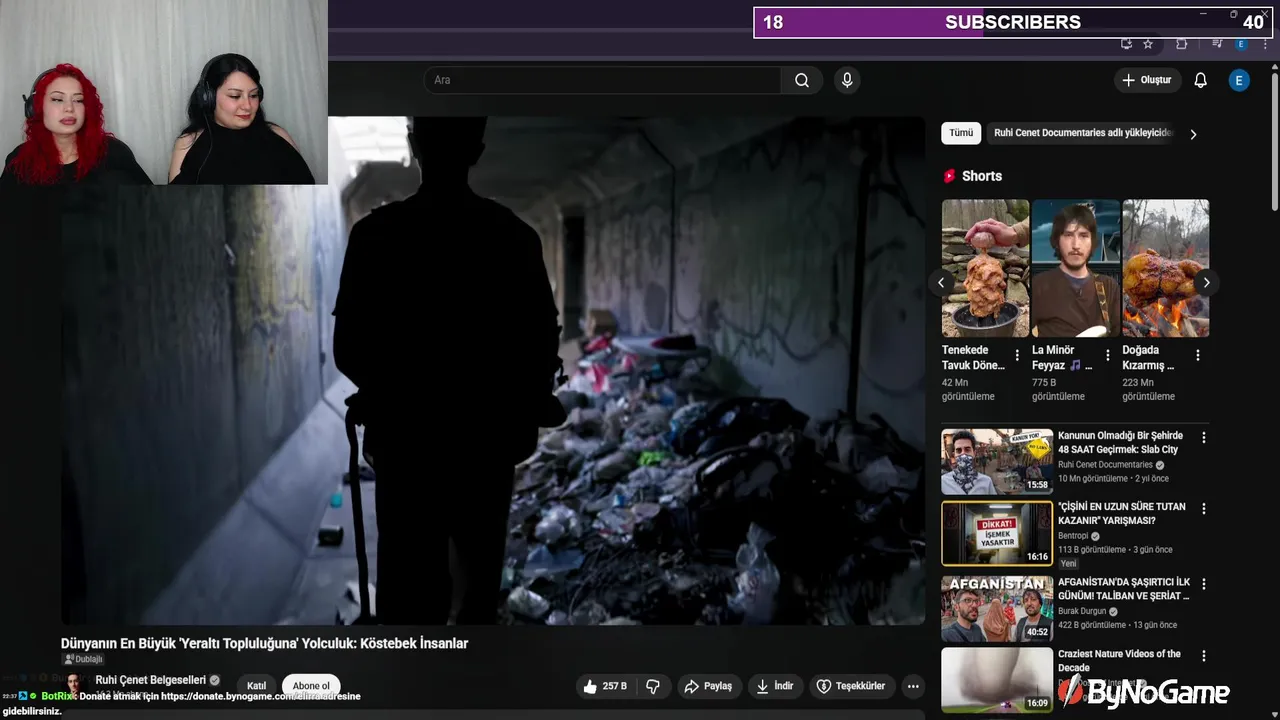This screenshot has height=720, width=1280.
Task: Show next Shorts with right arrow
Action: (1206, 283)
